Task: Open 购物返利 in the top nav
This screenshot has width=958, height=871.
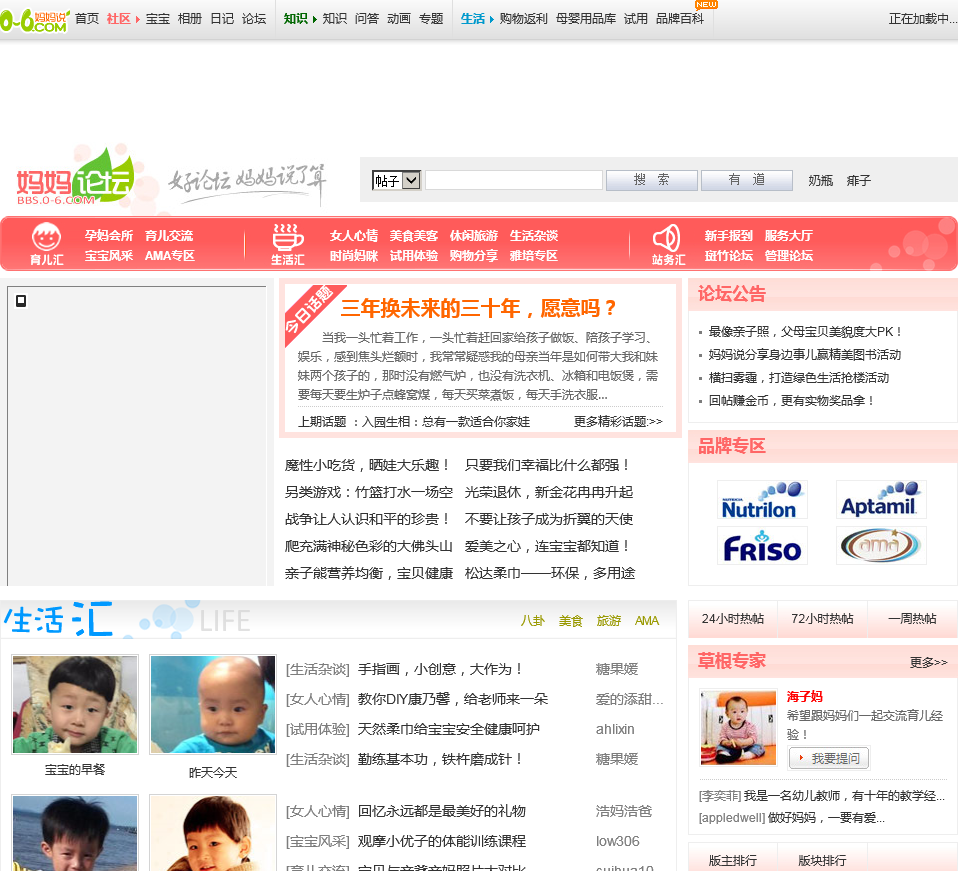Action: 523,19
